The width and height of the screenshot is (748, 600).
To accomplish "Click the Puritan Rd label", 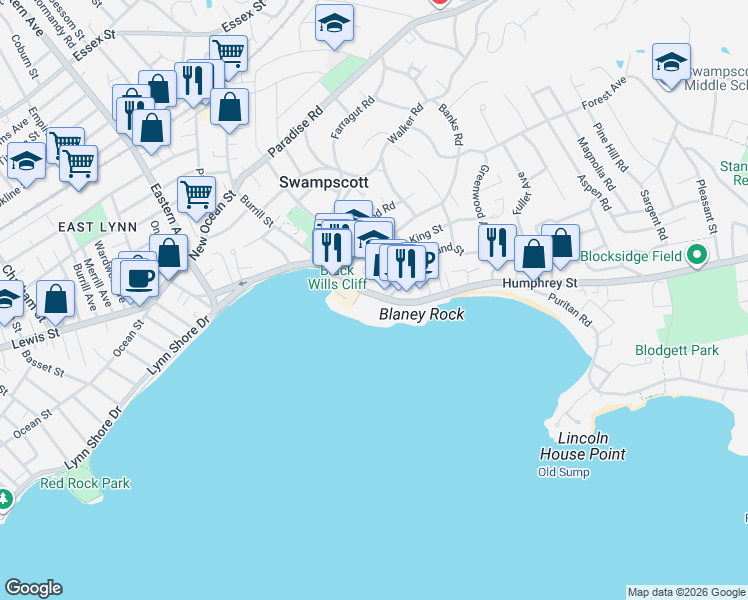I will (570, 310).
